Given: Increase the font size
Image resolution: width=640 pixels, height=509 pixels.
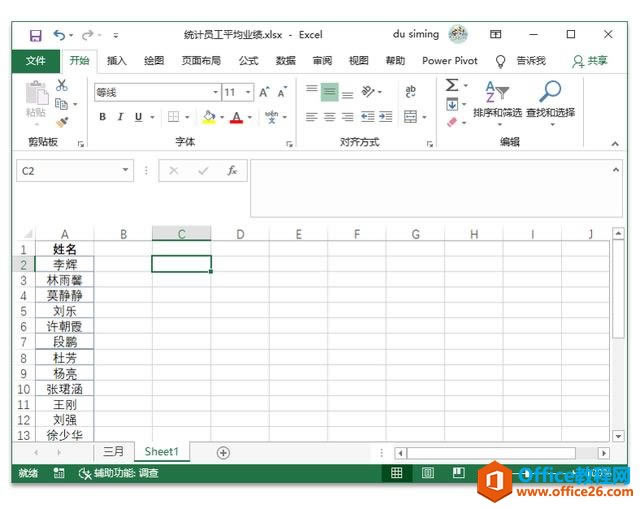Looking at the screenshot, I should click(264, 93).
